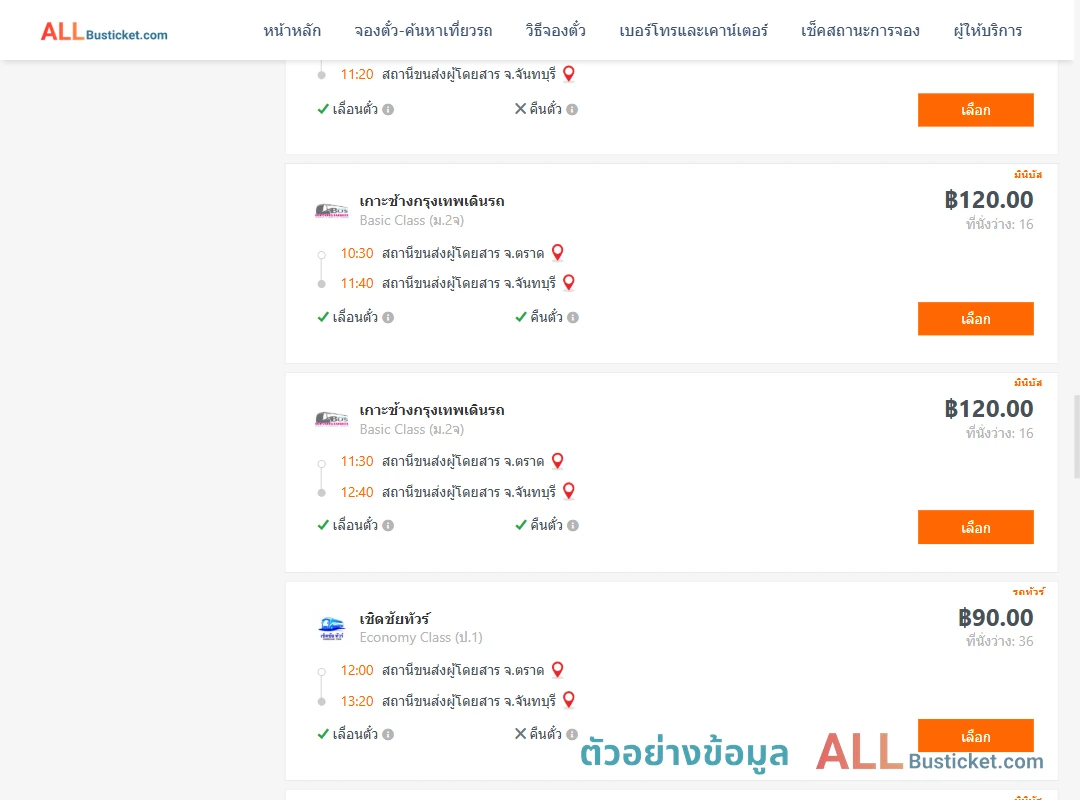Click the 11:20 arrival time
Image resolution: width=1080 pixels, height=800 pixels.
pyautogui.click(x=357, y=74)
